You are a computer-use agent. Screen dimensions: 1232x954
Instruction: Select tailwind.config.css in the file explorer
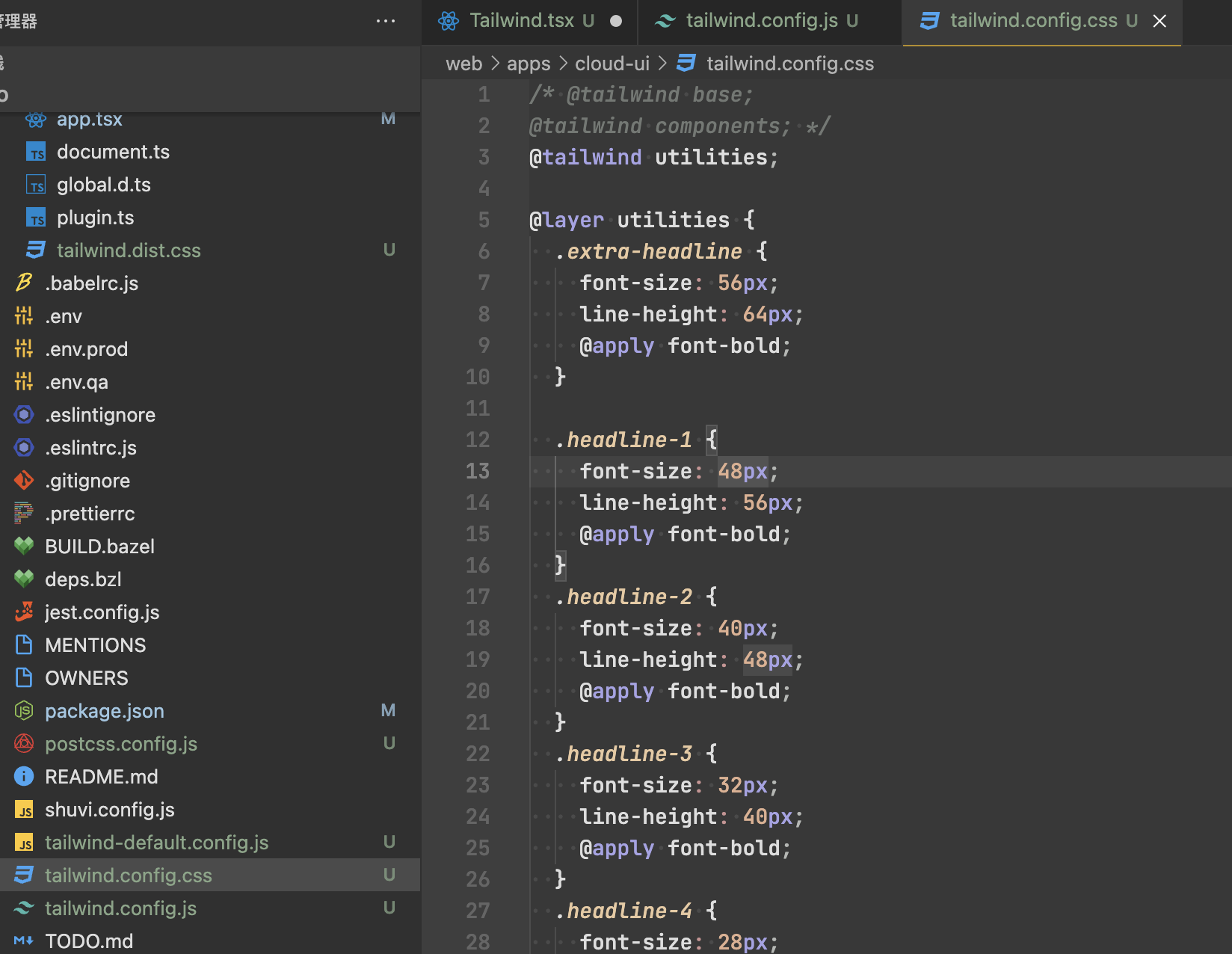[x=128, y=875]
